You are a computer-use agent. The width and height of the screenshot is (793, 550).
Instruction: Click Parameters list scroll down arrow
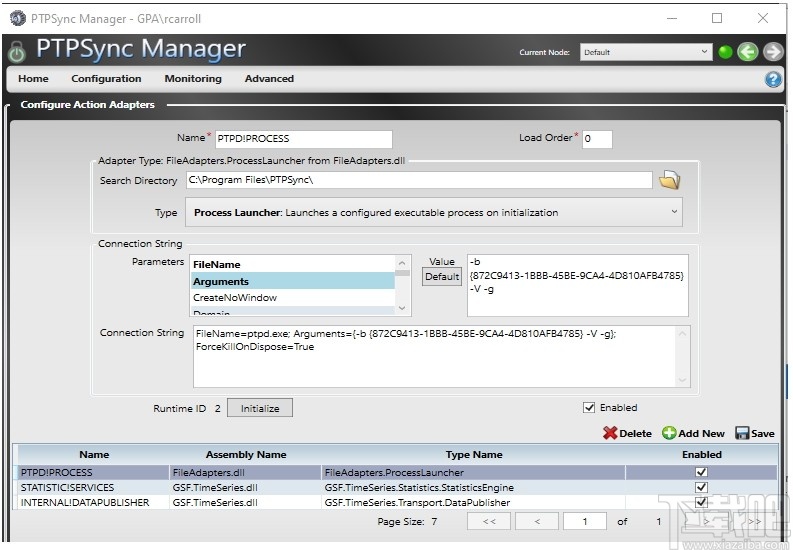pos(402,308)
